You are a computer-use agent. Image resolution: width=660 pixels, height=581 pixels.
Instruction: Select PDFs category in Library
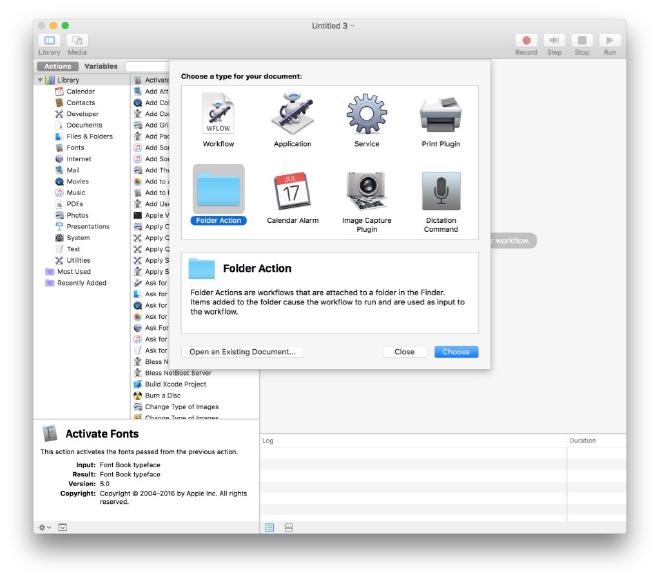coord(75,204)
